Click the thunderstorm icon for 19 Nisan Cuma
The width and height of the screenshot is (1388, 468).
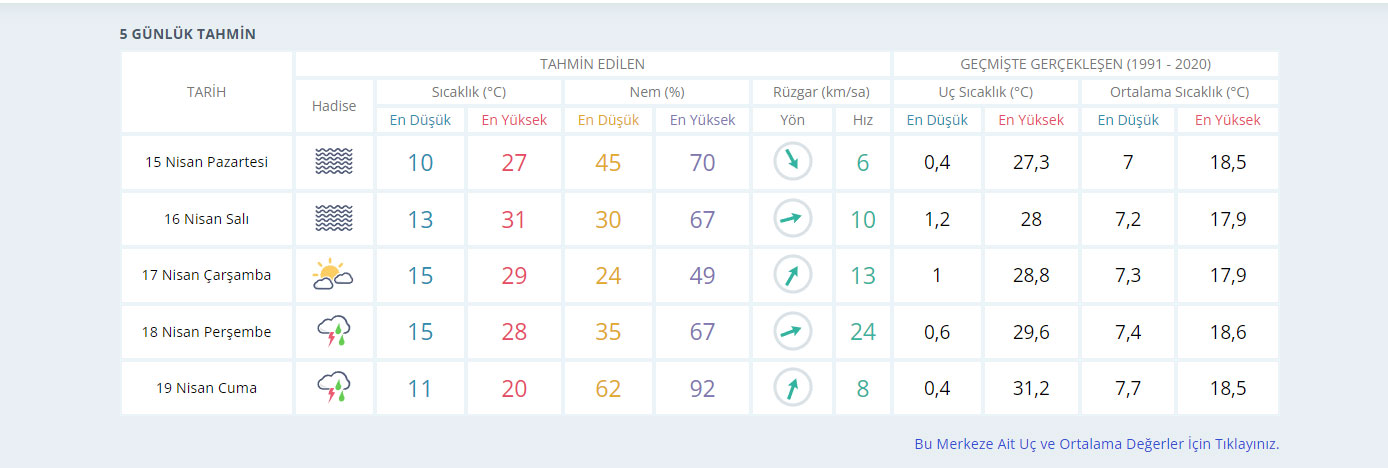tap(334, 388)
